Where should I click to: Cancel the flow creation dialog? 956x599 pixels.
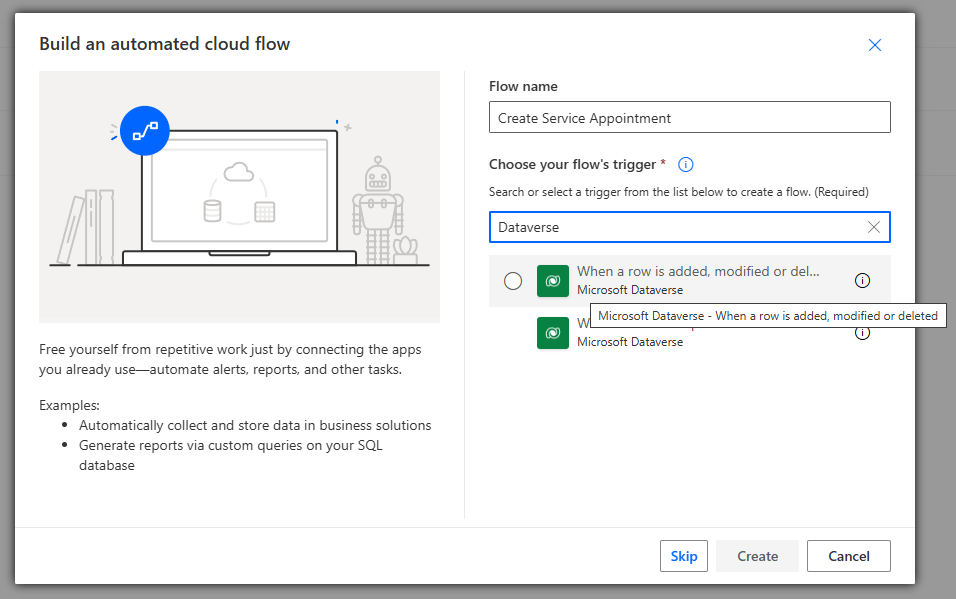[848, 556]
